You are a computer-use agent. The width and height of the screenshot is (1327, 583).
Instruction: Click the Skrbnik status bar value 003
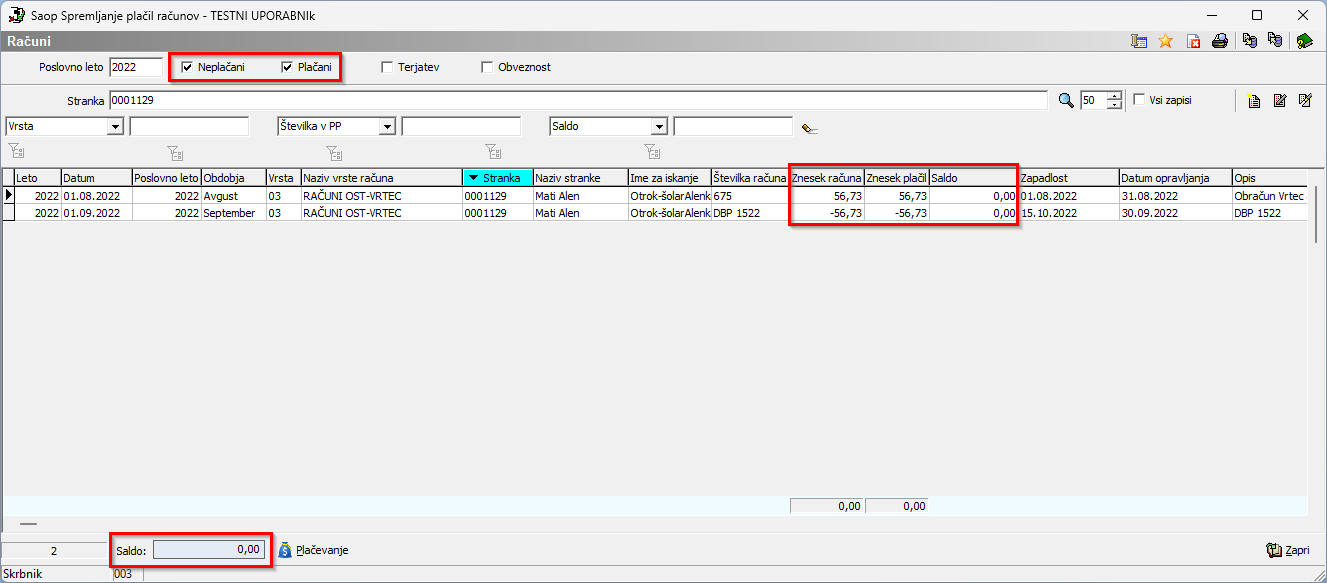[x=126, y=574]
